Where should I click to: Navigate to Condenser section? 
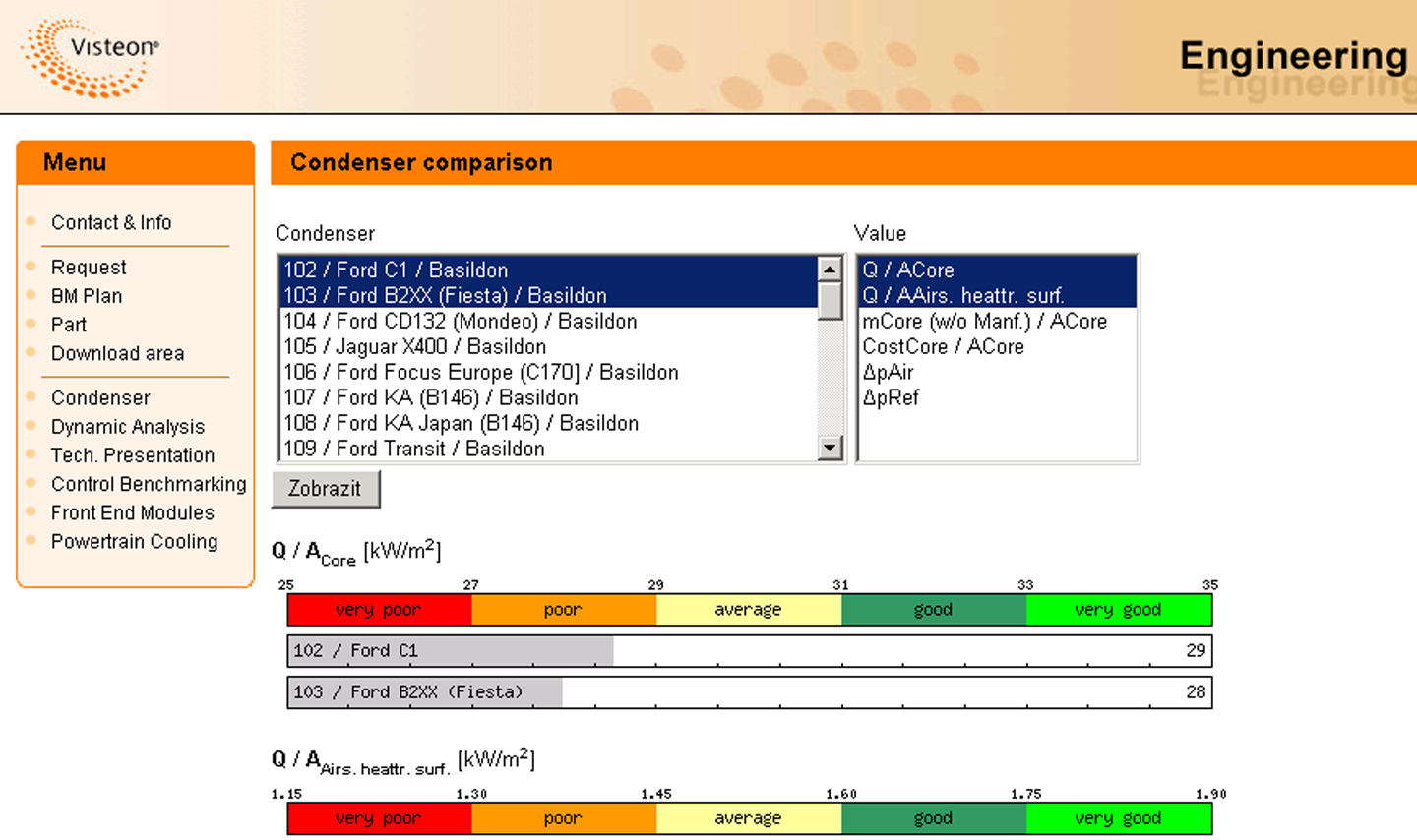pos(100,398)
